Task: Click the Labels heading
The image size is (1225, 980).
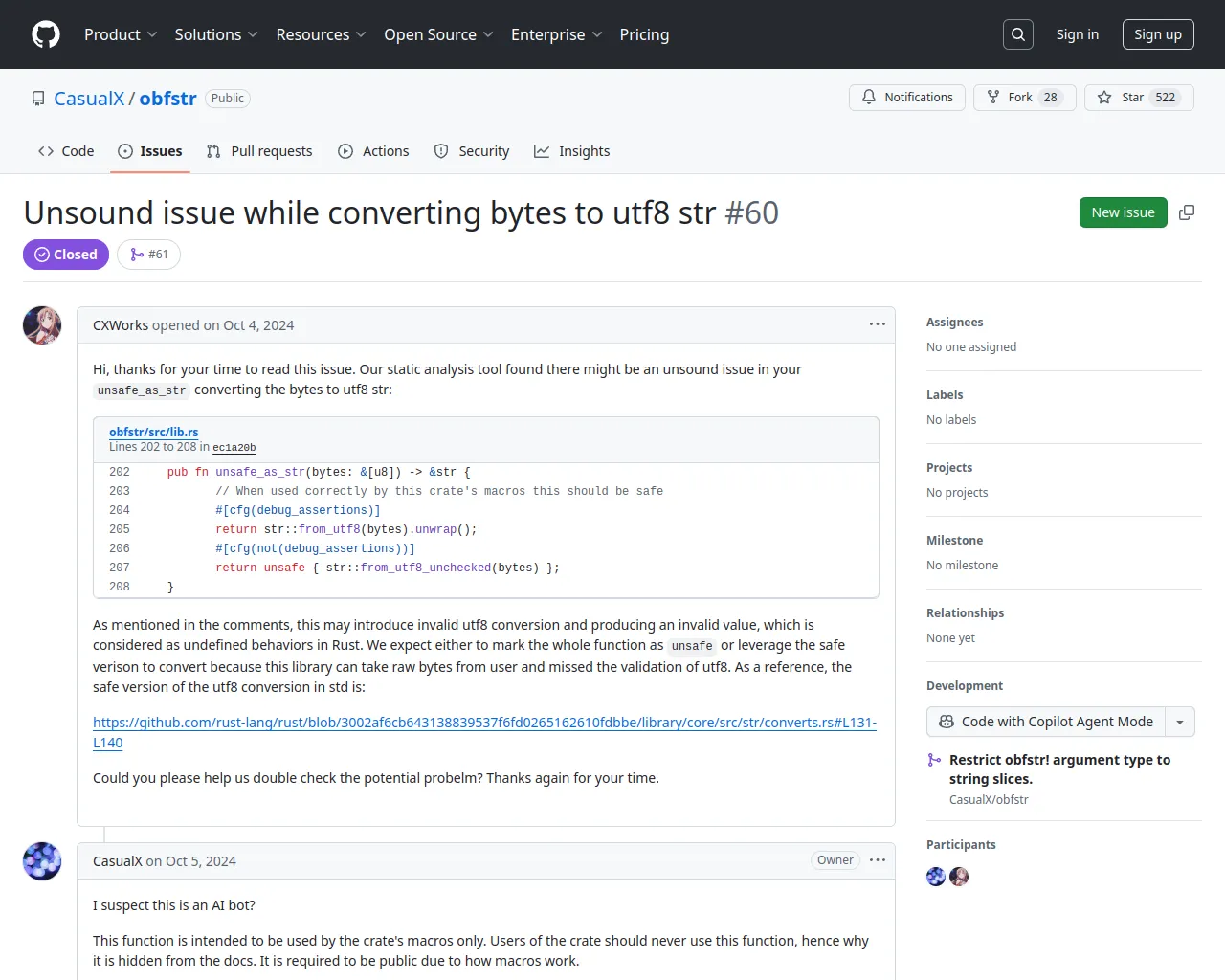Action: pos(945,395)
